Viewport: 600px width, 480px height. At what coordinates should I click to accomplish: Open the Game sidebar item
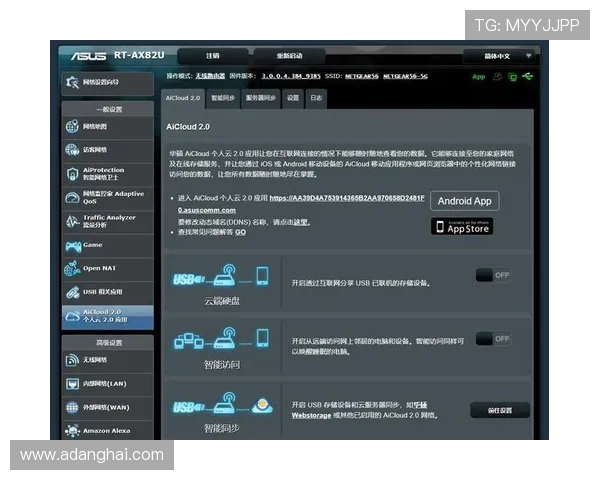[x=108, y=245]
